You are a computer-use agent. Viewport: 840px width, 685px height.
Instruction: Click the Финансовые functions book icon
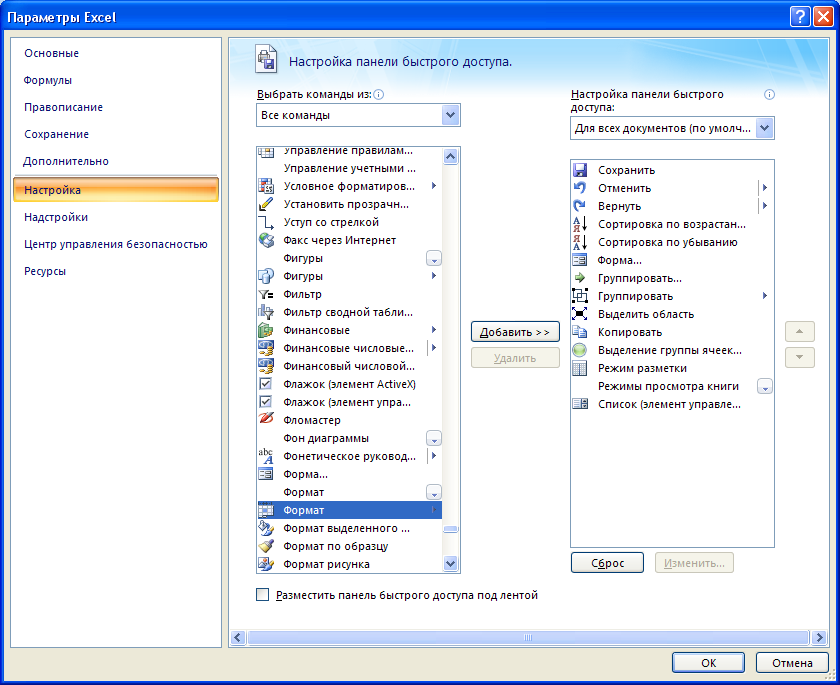[x=266, y=330]
